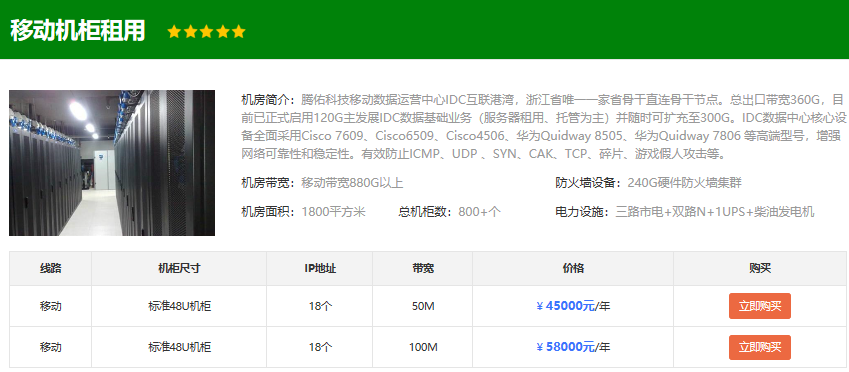Select the ¥45000元/年 price
Viewport: 849px width, 372px height.
click(x=573, y=306)
